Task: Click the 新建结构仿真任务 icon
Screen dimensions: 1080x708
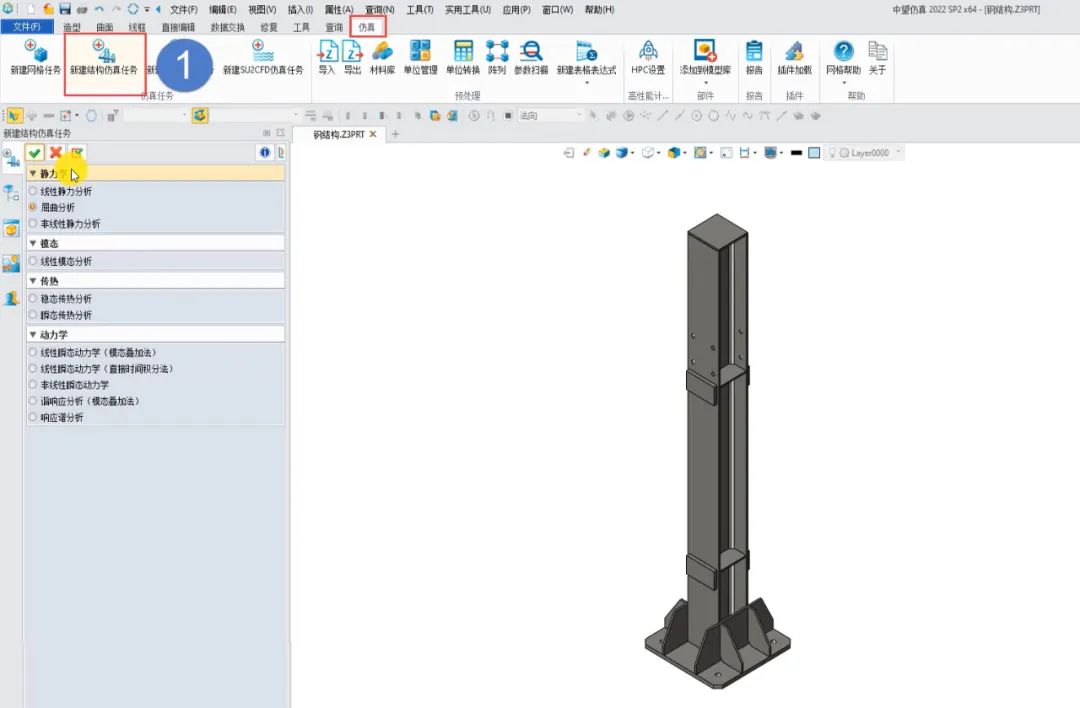Action: click(104, 52)
